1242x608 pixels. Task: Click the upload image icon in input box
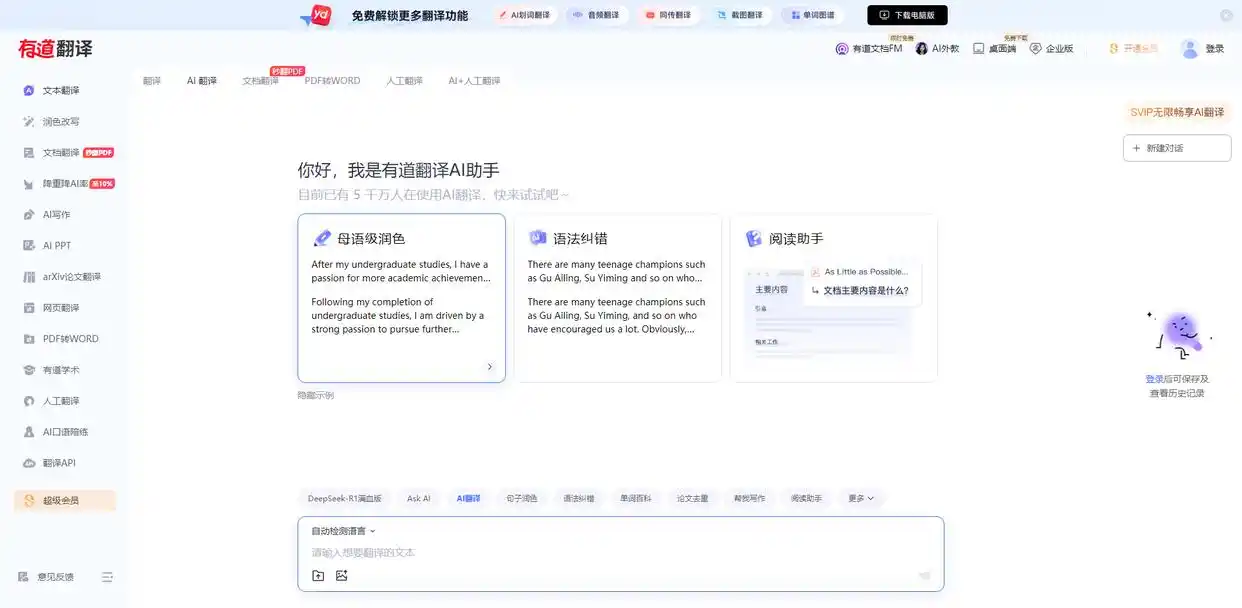pos(342,575)
